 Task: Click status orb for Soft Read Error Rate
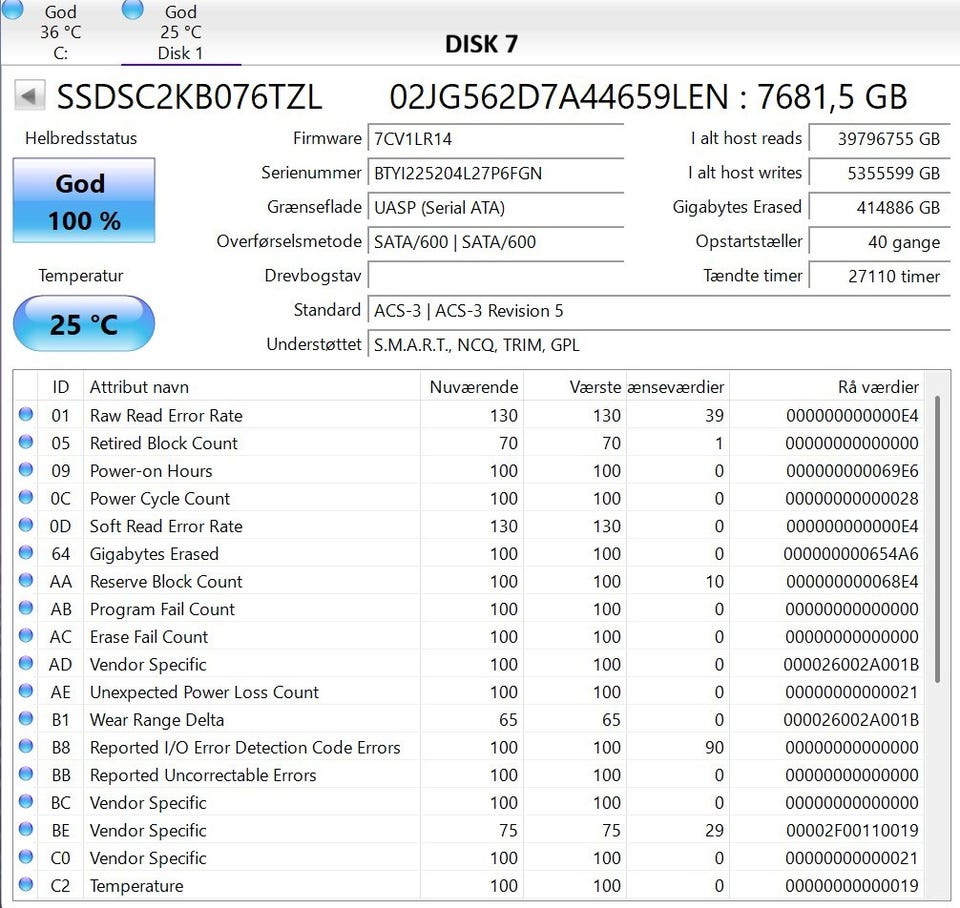coord(26,525)
